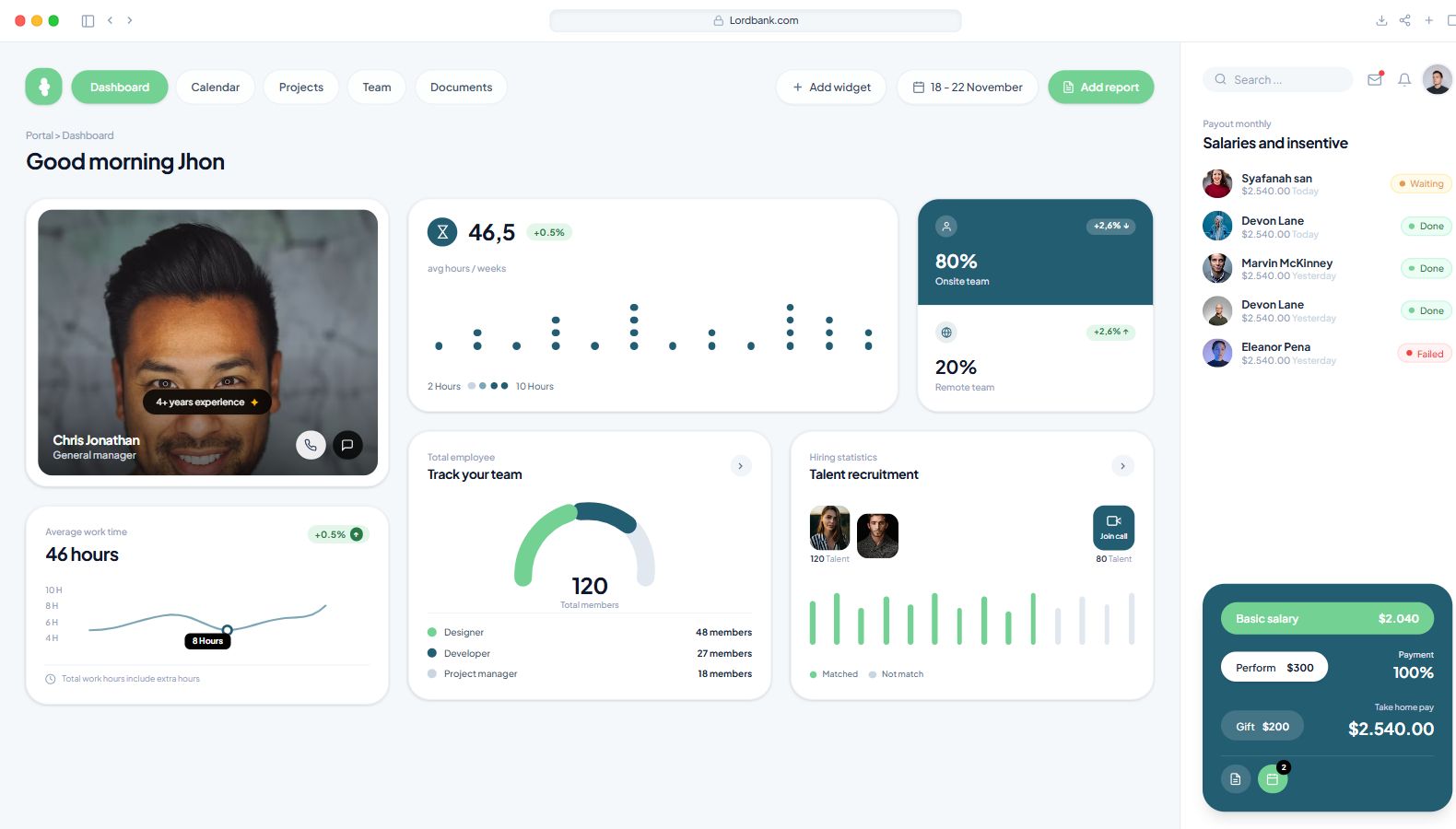This screenshot has height=829, width=1456.
Task: Open the green calendar icon with badge
Action: click(1273, 778)
